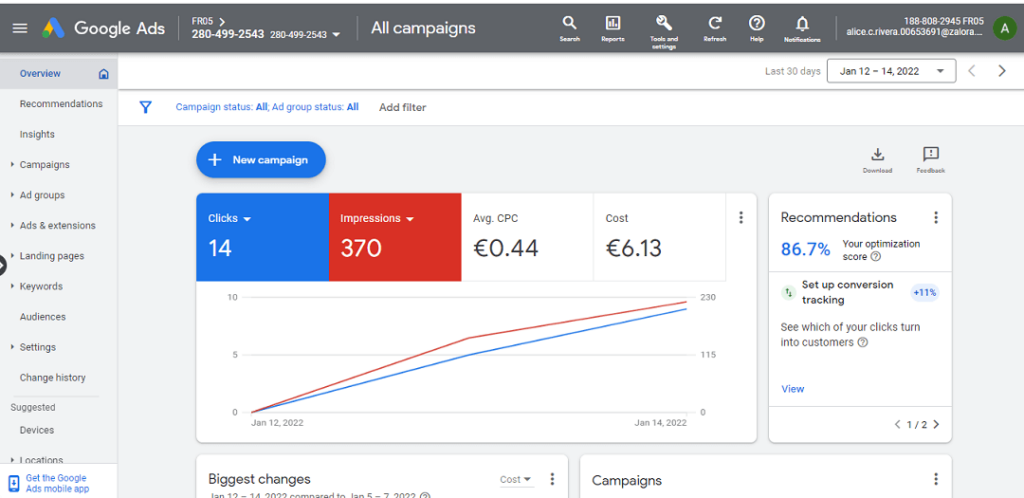
Task: Expand the Campaigns sidebar item
Action: [44, 164]
